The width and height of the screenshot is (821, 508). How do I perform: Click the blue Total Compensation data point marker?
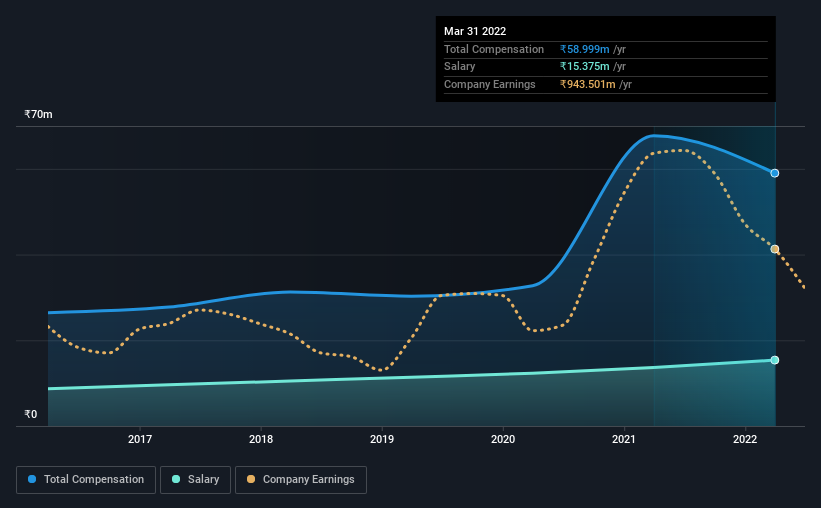[x=774, y=173]
